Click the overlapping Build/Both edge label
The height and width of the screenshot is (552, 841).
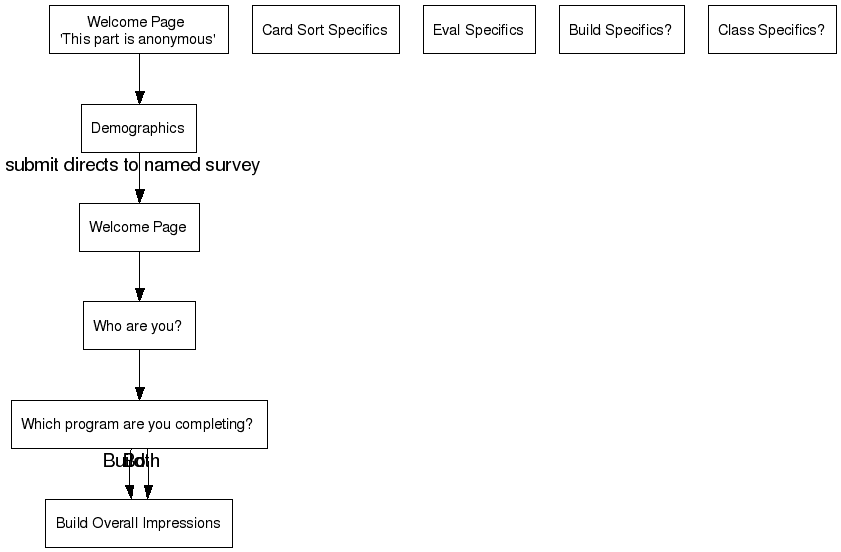(x=131, y=461)
